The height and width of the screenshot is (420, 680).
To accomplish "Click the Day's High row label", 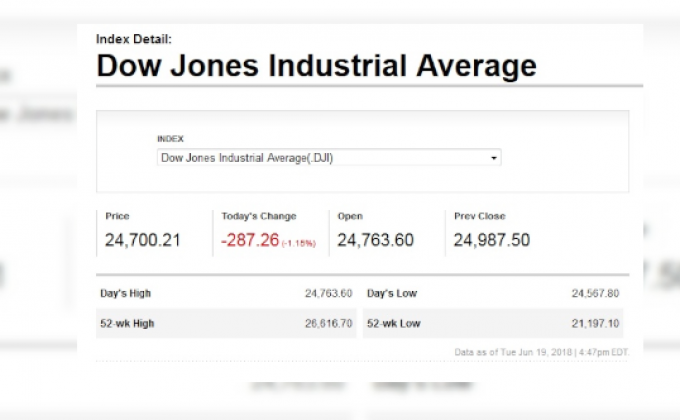I will click(126, 293).
